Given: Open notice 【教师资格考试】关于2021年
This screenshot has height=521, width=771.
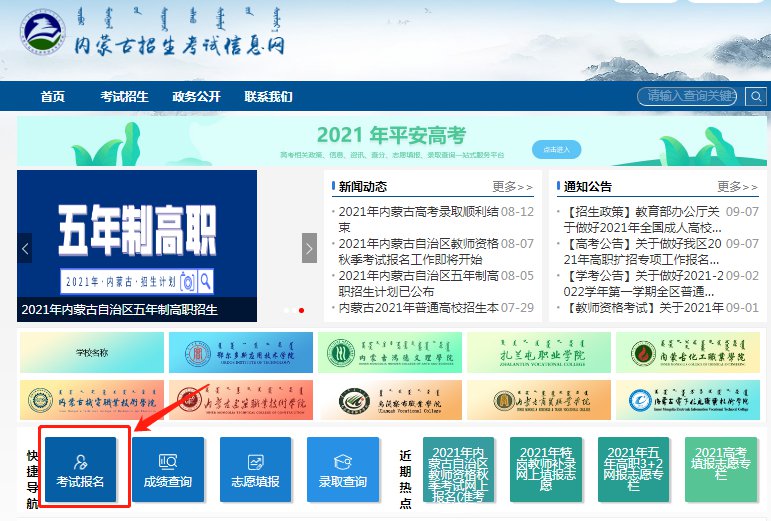Looking at the screenshot, I should (642, 308).
